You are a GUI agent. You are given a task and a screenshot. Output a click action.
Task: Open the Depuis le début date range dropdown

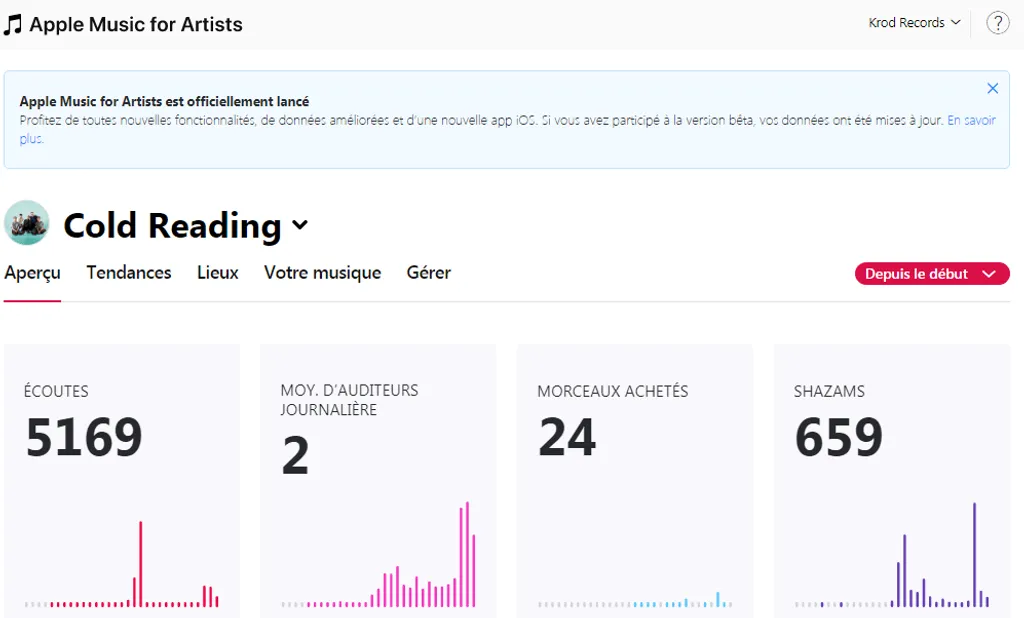point(931,274)
